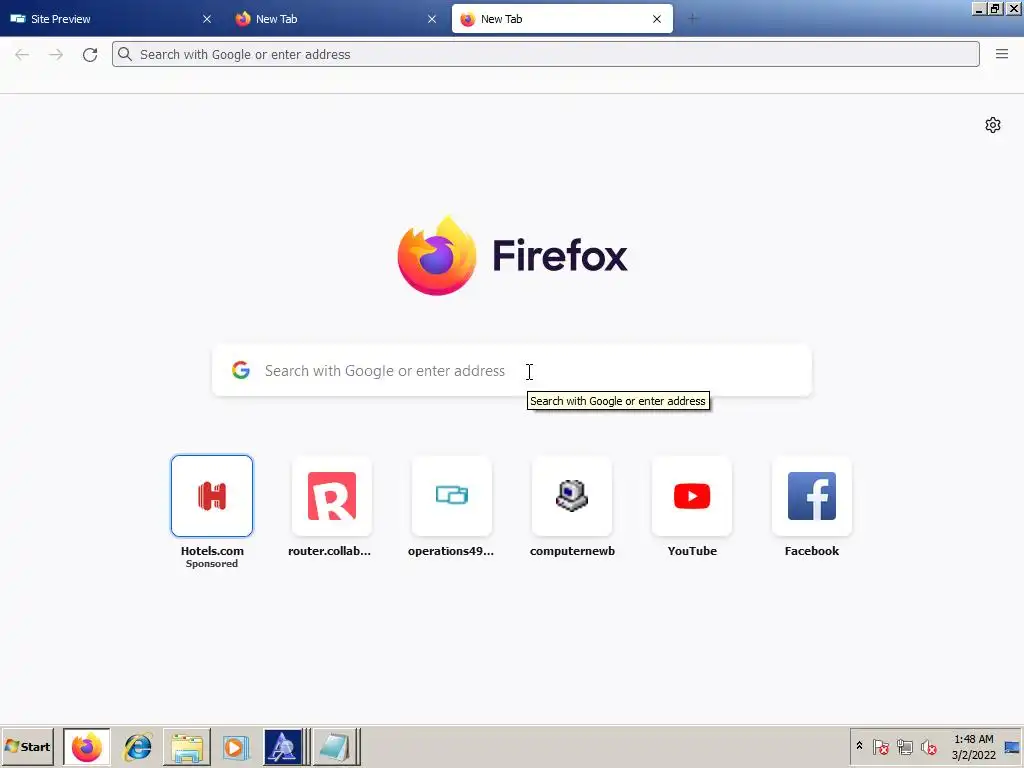1024x768 pixels.
Task: Open the Firefox hamburger menu
Action: pyautogui.click(x=1002, y=54)
